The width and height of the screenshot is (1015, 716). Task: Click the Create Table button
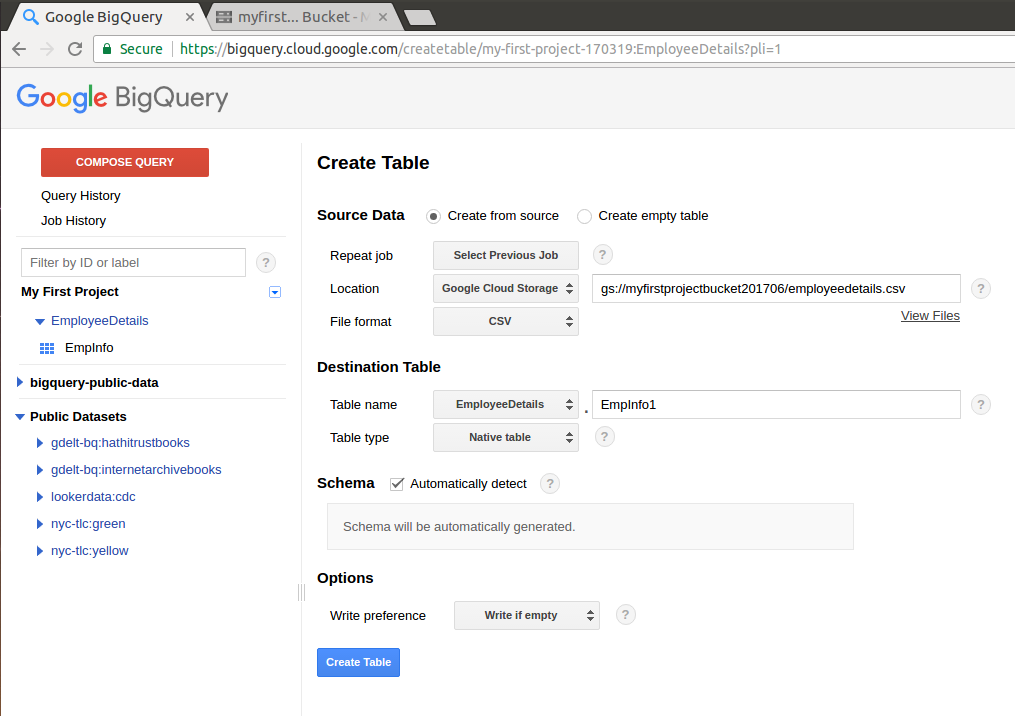tap(359, 662)
